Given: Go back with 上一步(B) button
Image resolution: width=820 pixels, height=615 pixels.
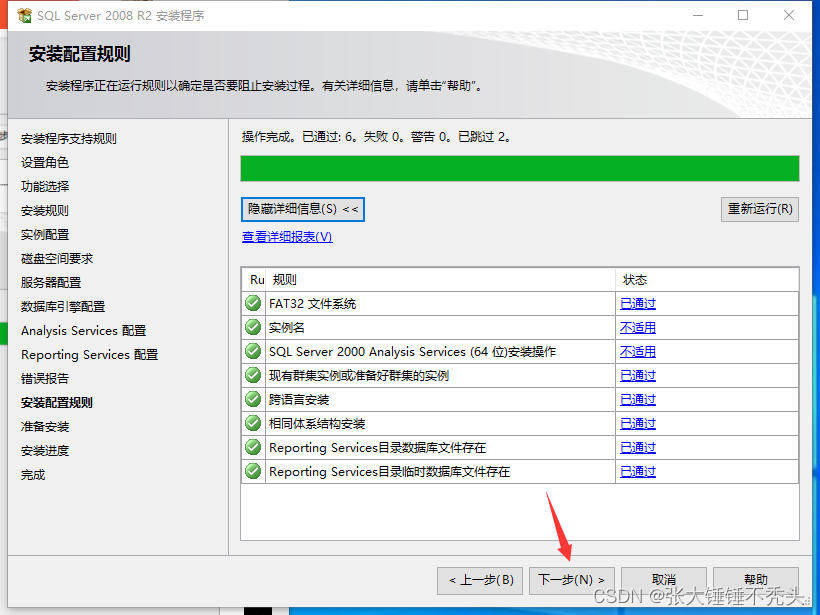Looking at the screenshot, I should point(481,580).
